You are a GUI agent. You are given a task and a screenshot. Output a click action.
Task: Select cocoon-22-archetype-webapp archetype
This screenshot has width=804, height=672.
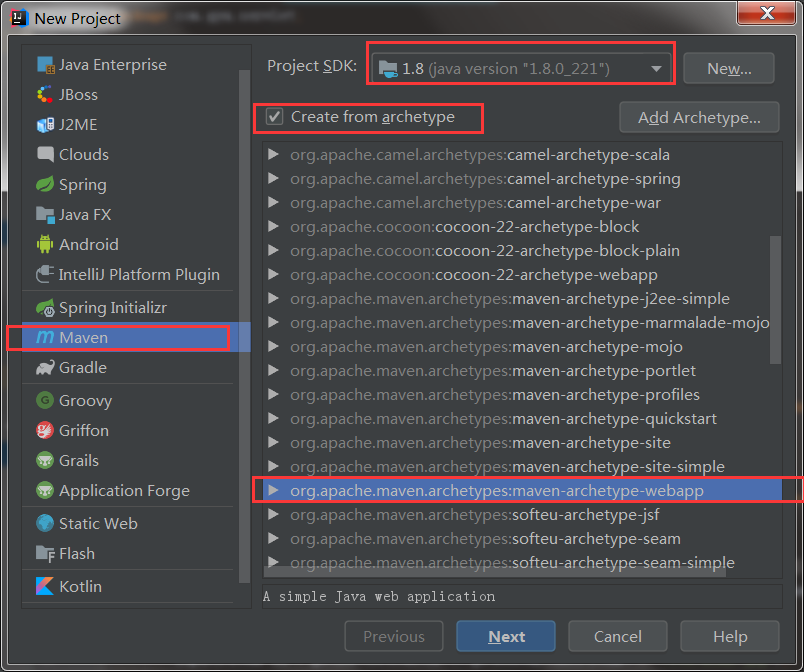522,275
